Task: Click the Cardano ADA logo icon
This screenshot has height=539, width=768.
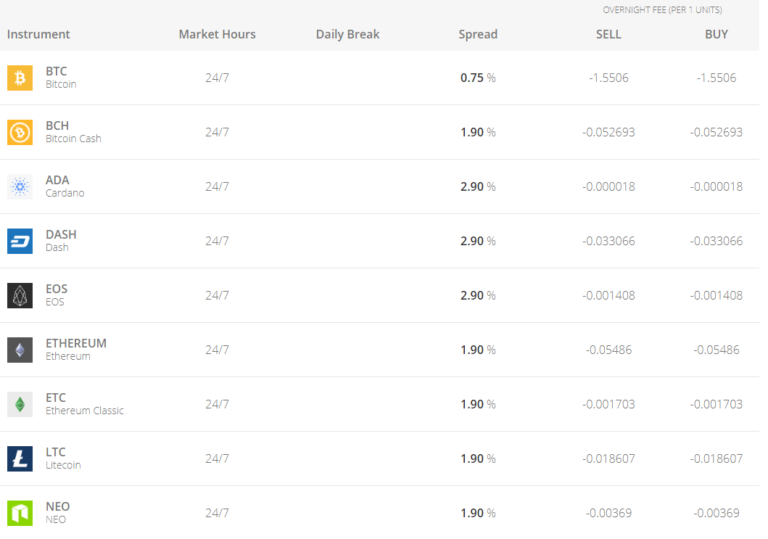Action: (20, 187)
